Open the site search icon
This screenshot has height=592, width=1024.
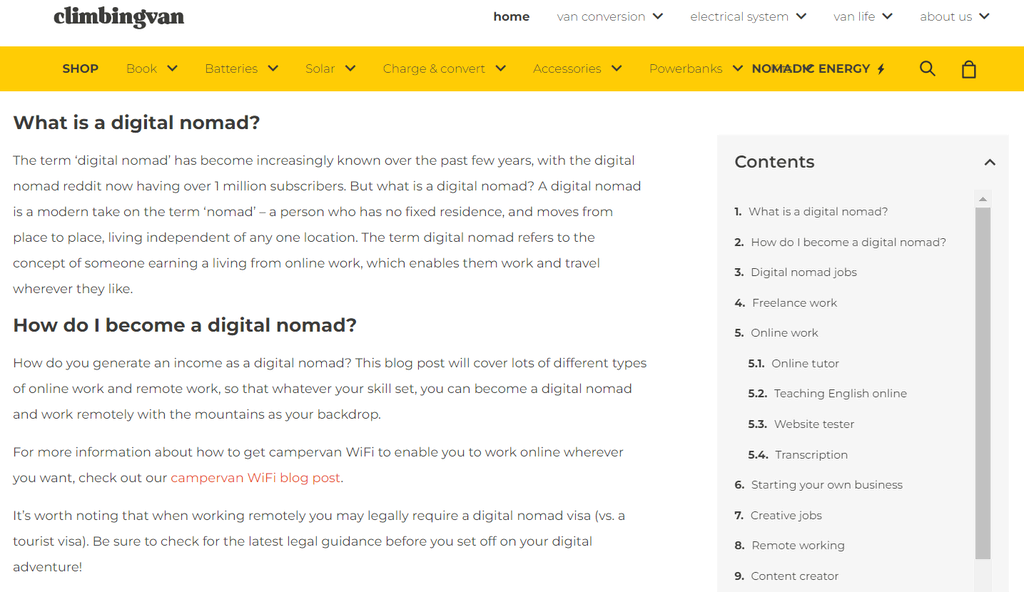927,69
